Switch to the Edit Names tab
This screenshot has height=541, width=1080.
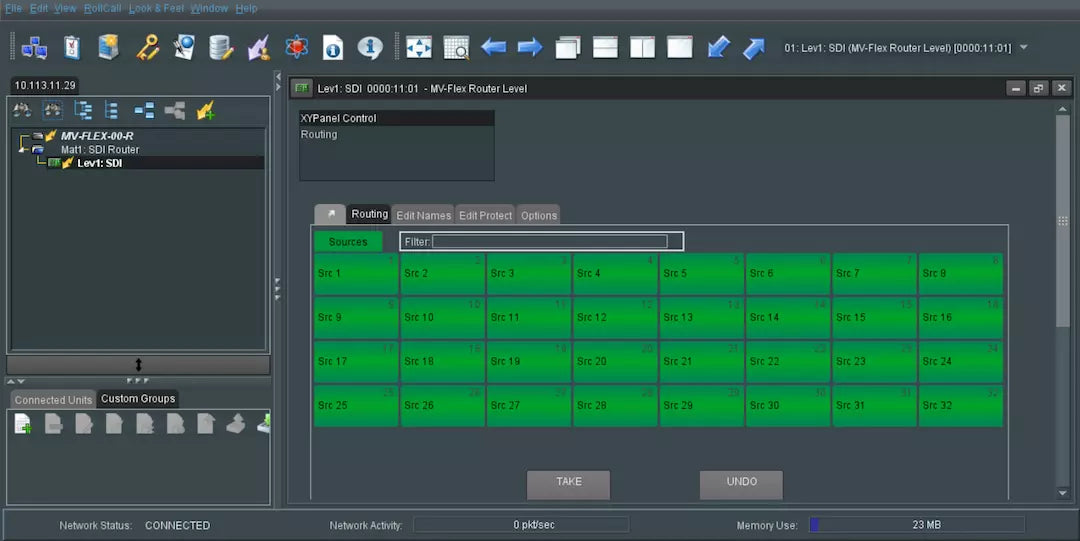coord(424,215)
